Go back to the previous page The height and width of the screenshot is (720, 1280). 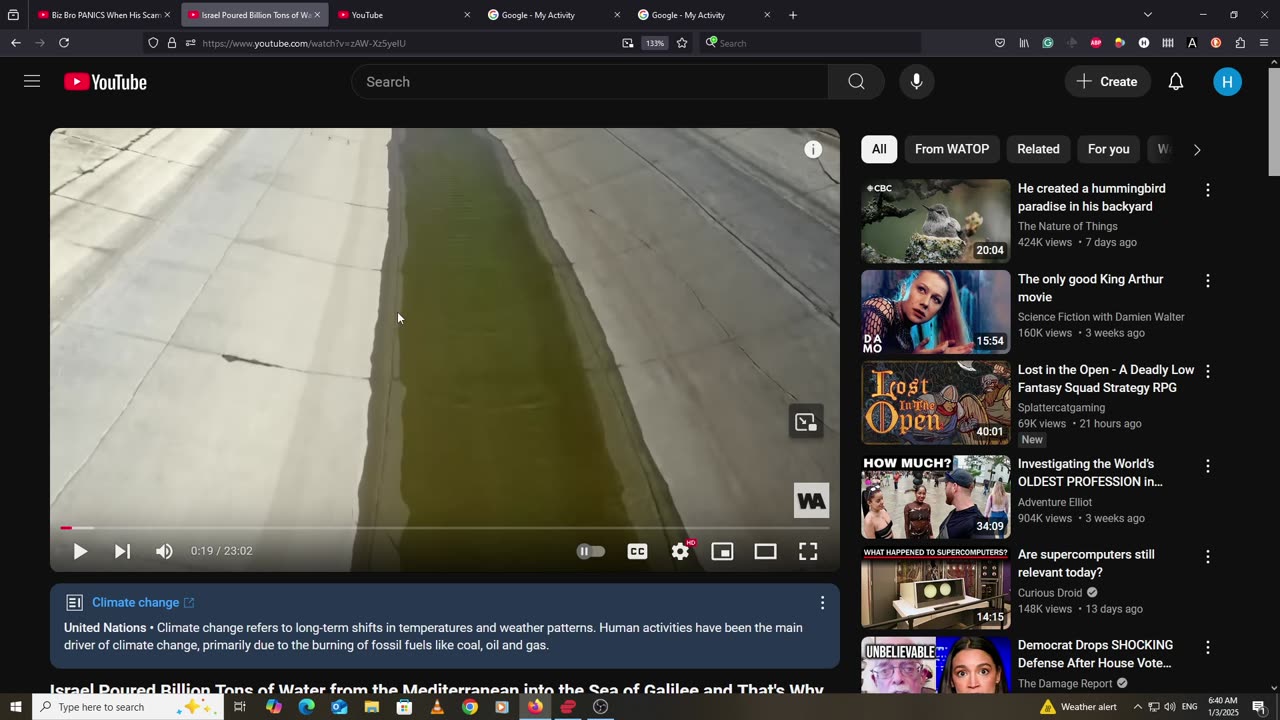pyautogui.click(x=16, y=43)
